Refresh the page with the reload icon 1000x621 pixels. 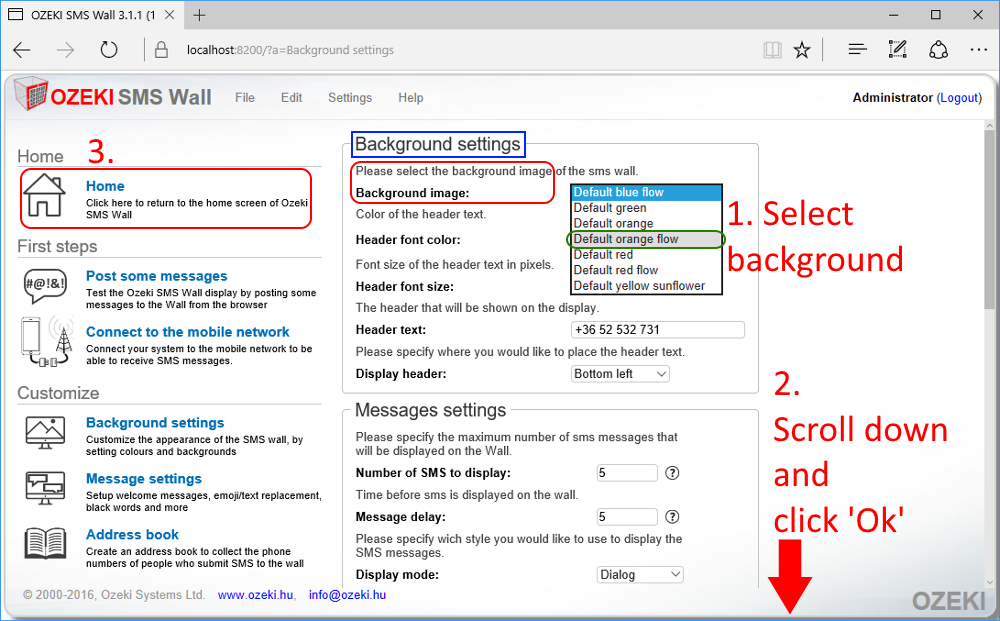click(109, 49)
